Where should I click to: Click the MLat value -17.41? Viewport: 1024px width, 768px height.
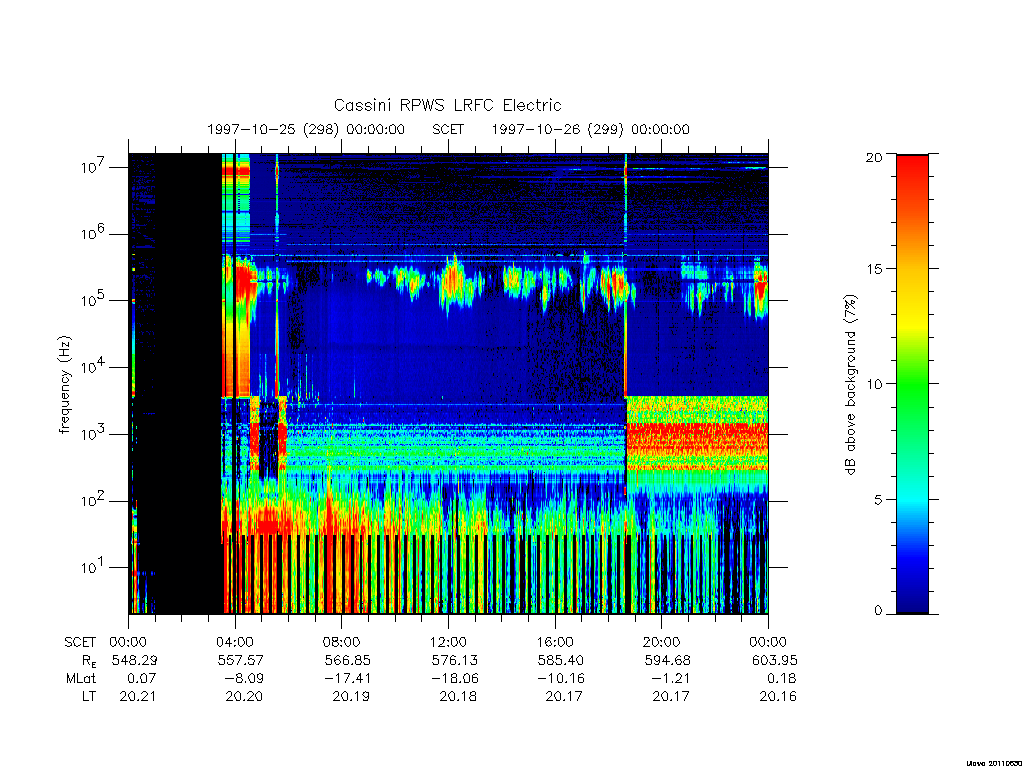pyautogui.click(x=347, y=679)
